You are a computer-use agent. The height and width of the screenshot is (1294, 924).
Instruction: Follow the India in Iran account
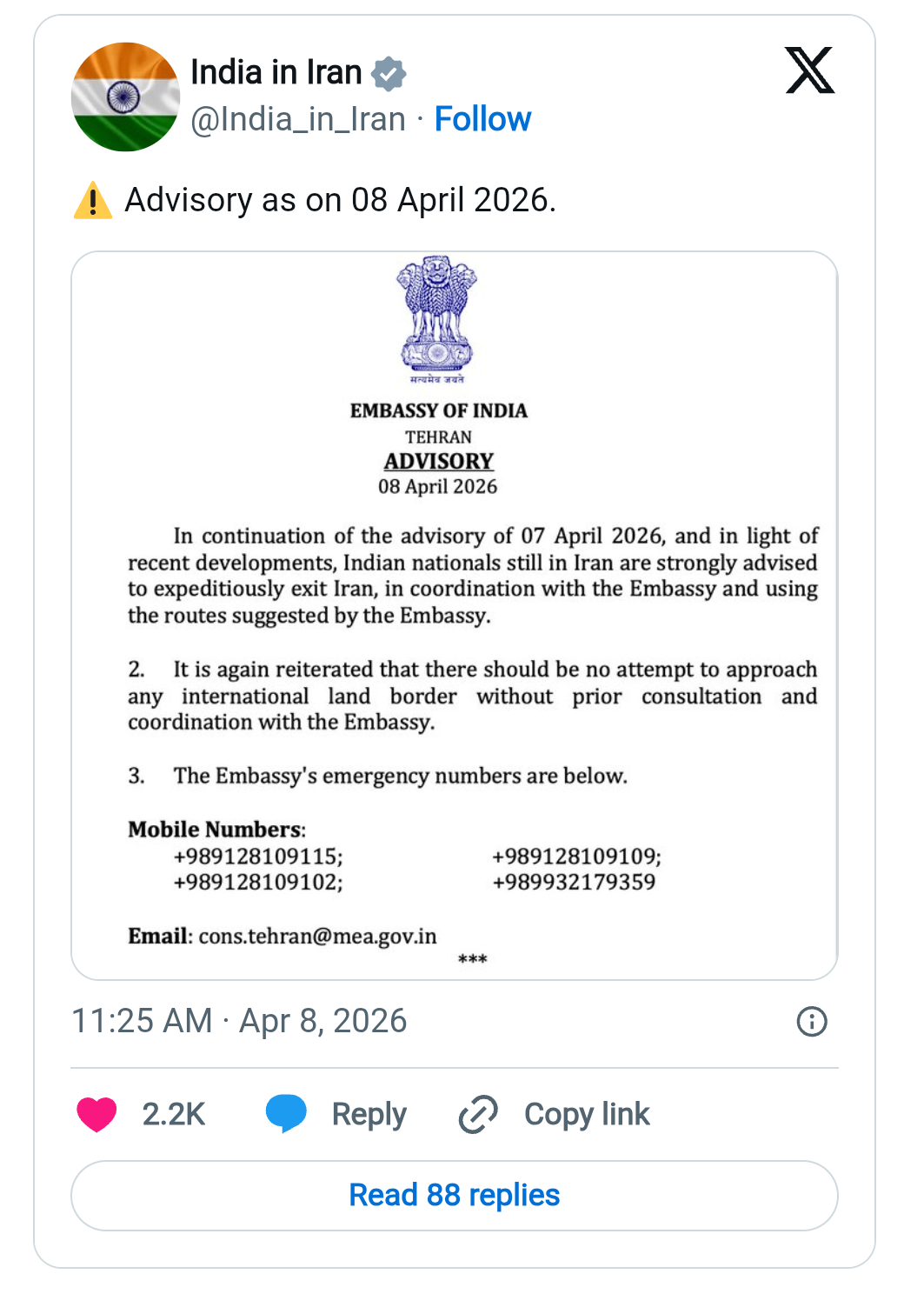point(482,119)
